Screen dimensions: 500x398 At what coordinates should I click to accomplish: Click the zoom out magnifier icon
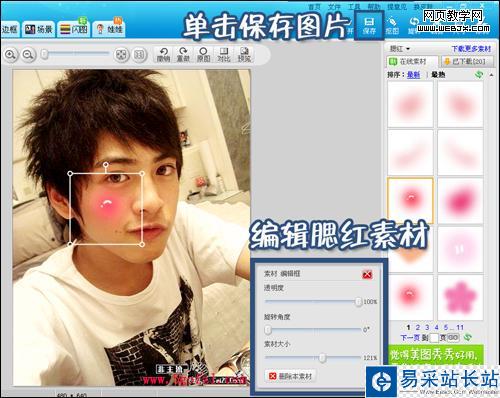(28, 54)
